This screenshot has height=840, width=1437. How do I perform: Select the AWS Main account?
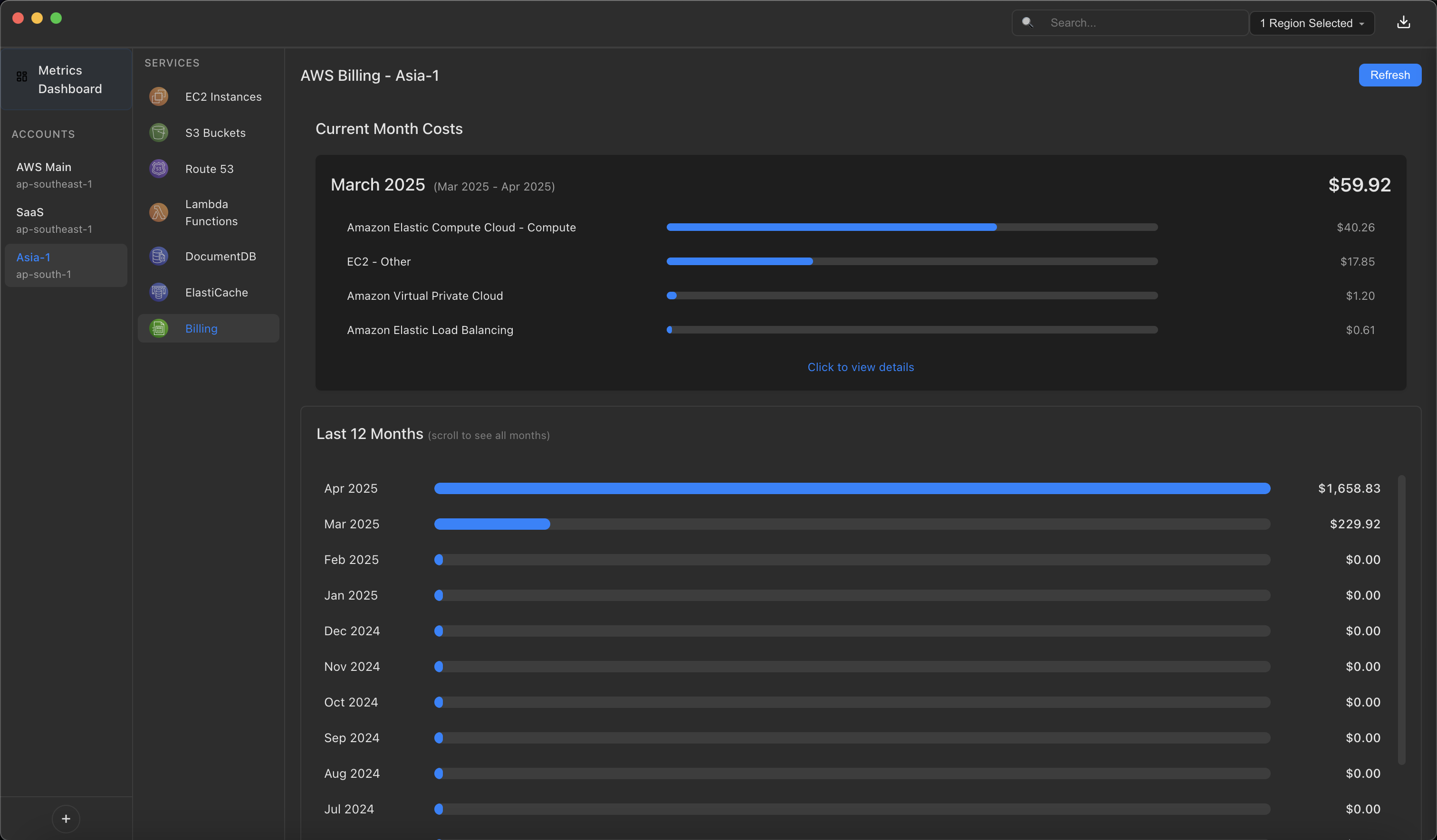(66, 175)
